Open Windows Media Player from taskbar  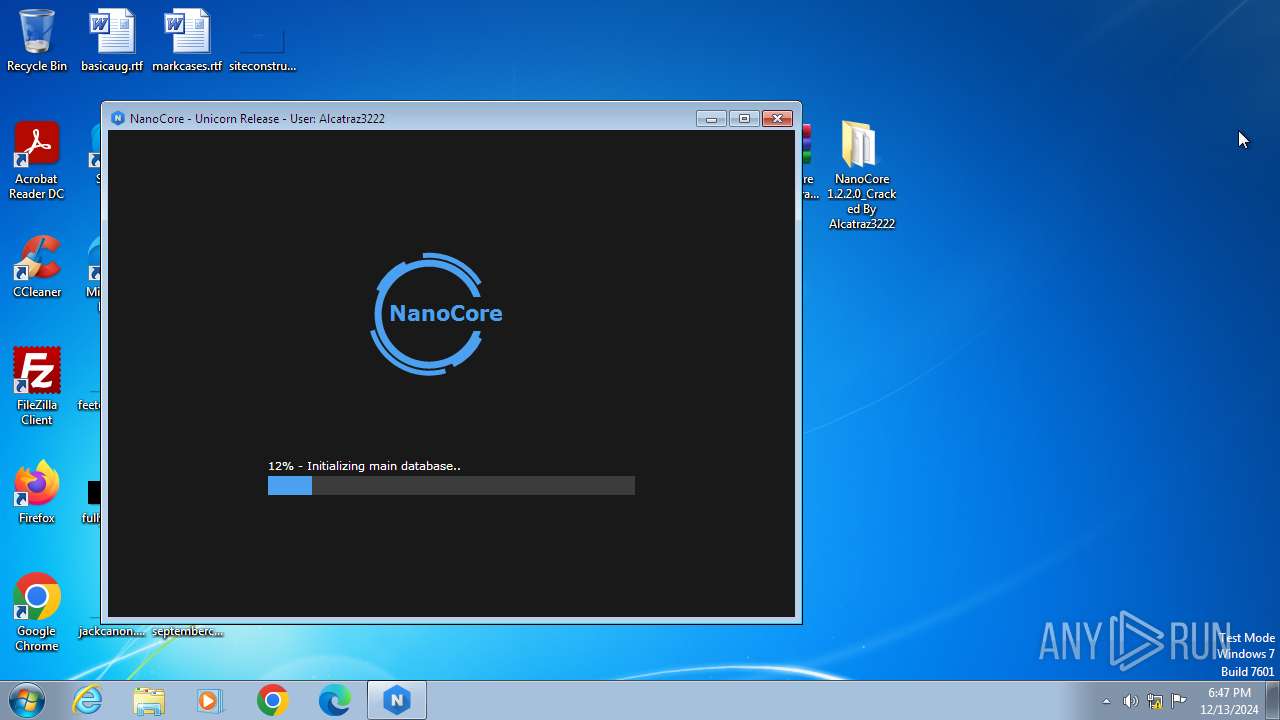point(210,700)
